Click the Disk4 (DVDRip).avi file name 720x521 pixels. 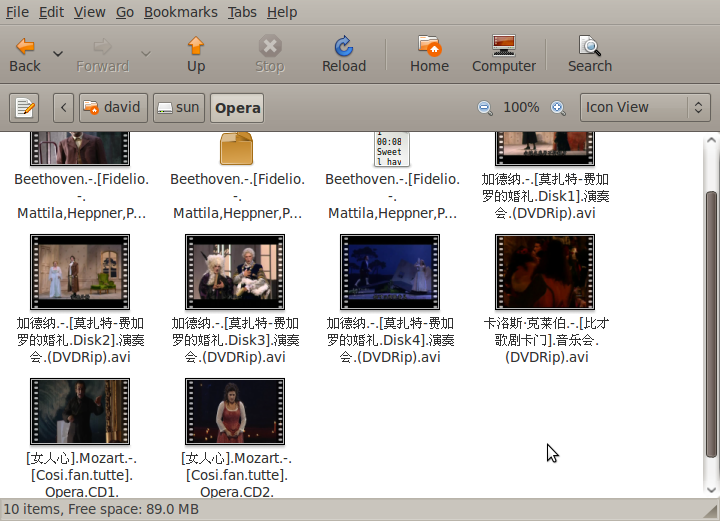390,341
